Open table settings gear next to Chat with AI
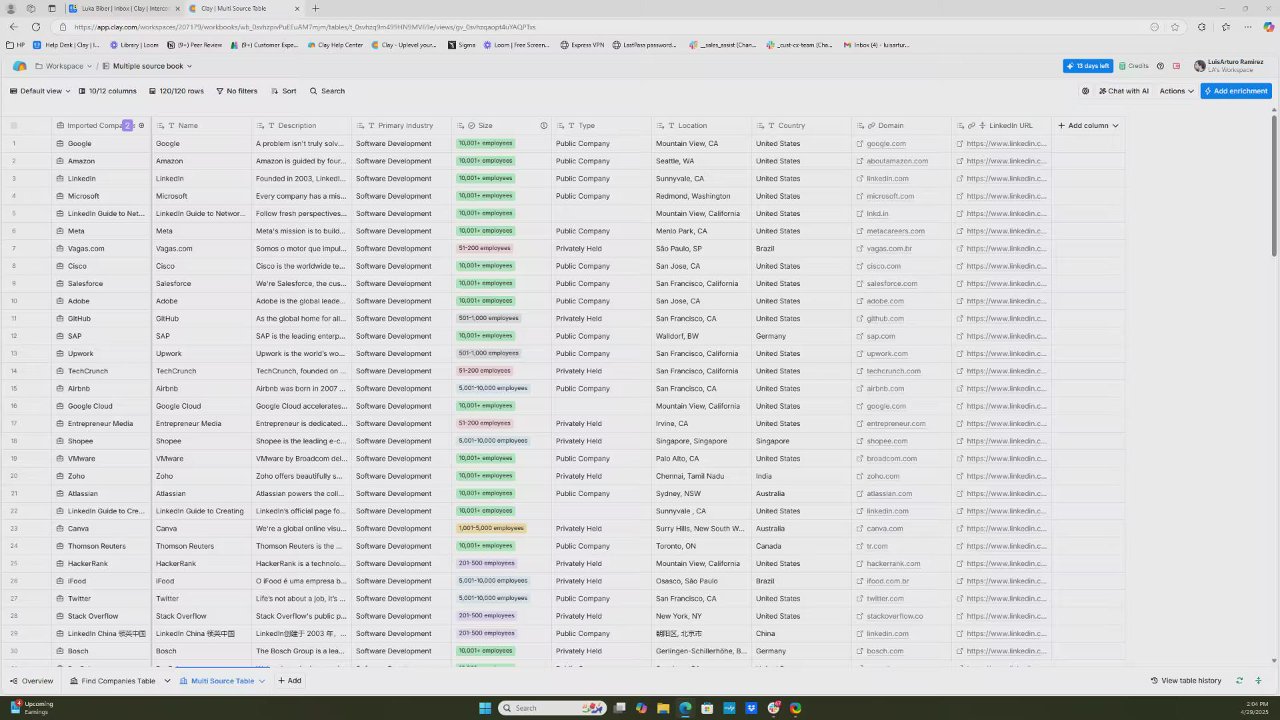Viewport: 1280px width, 720px height. (1085, 91)
